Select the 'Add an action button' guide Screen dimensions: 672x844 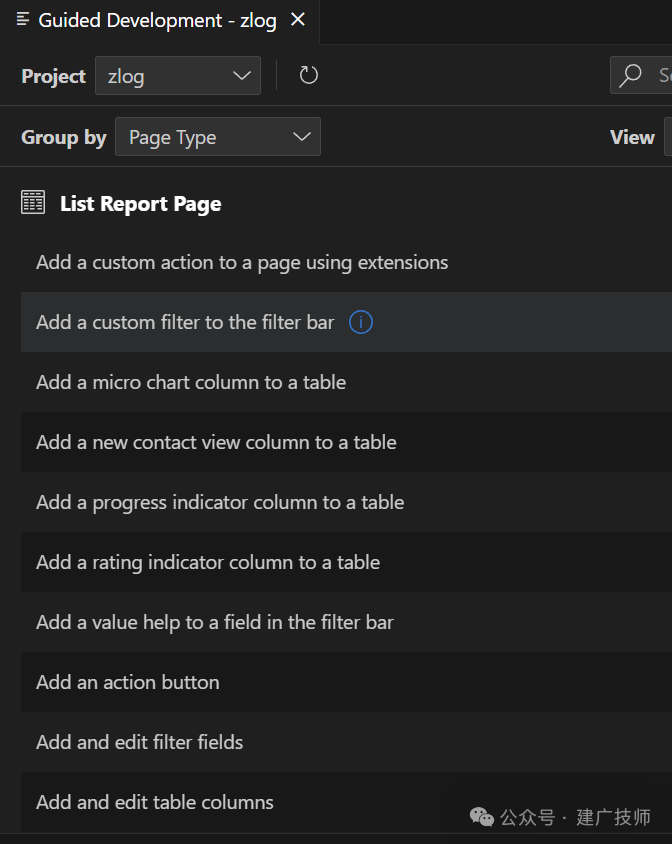coord(346,683)
